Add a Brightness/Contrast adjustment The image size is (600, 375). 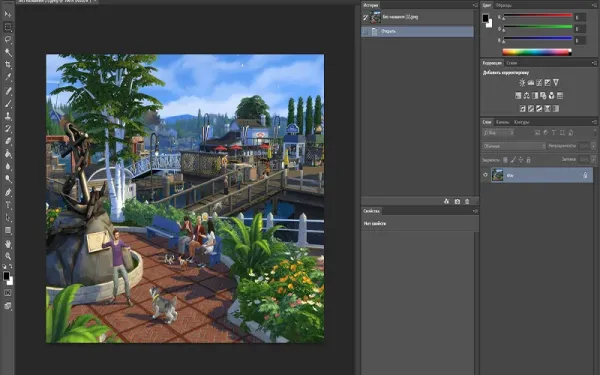[522, 82]
